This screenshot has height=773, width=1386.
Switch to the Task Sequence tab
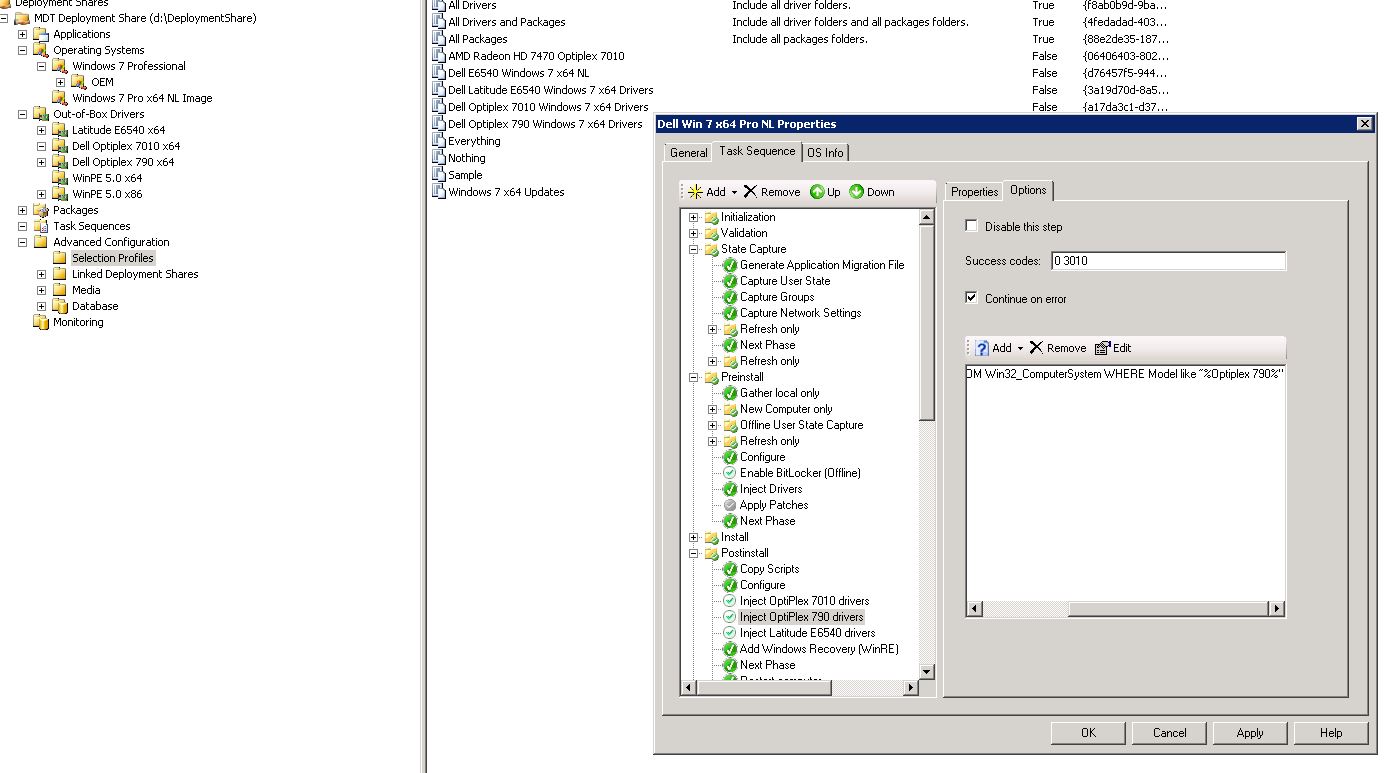[758, 151]
